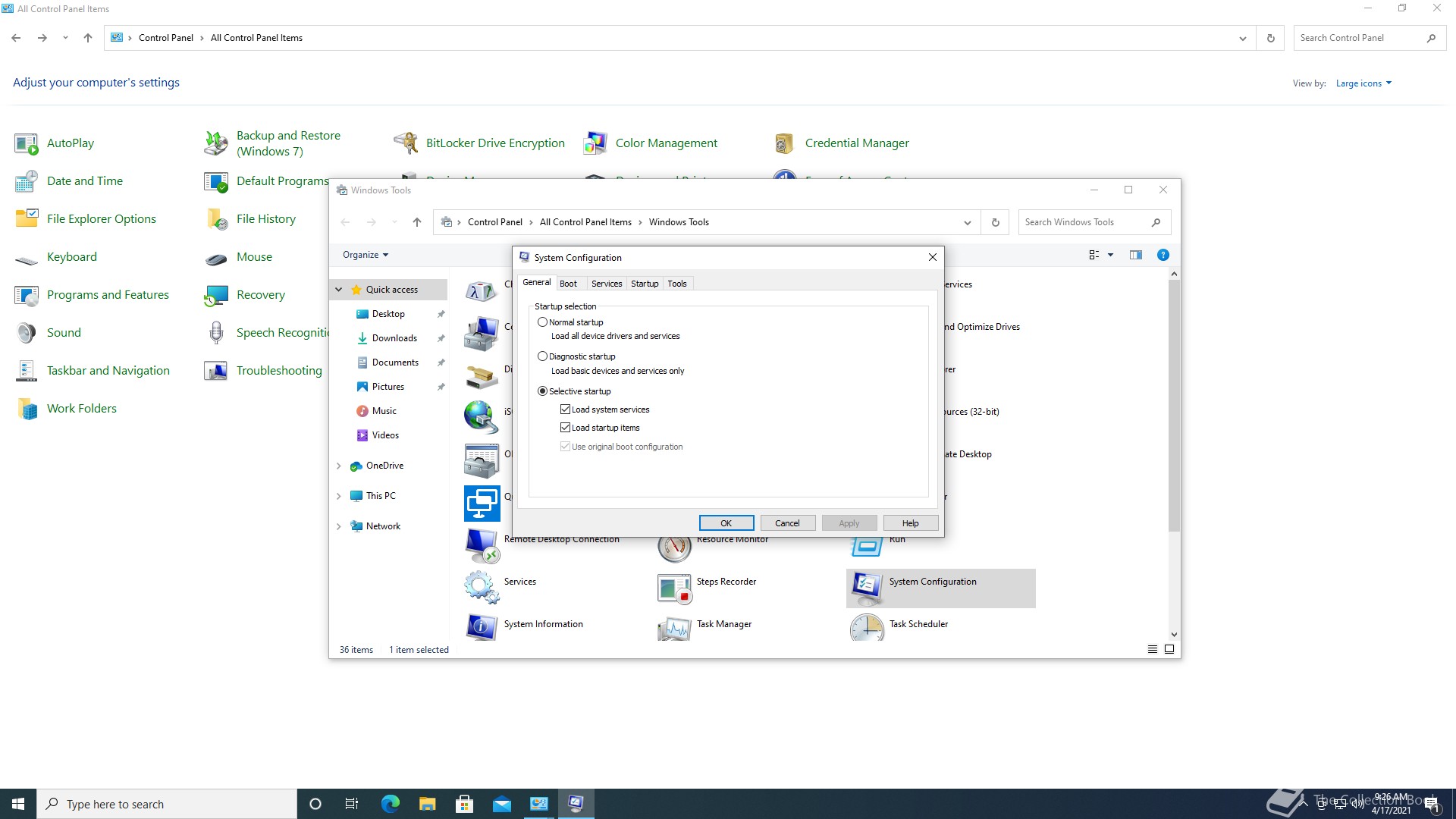
Task: Click the taskbar search box
Action: click(x=167, y=804)
